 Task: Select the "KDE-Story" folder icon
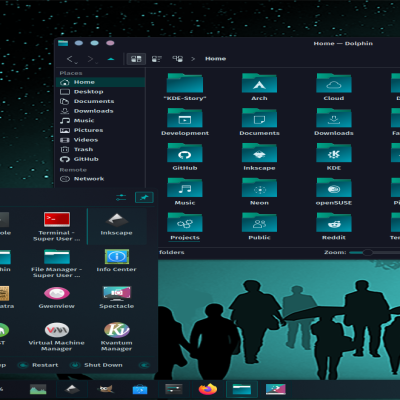tap(185, 83)
